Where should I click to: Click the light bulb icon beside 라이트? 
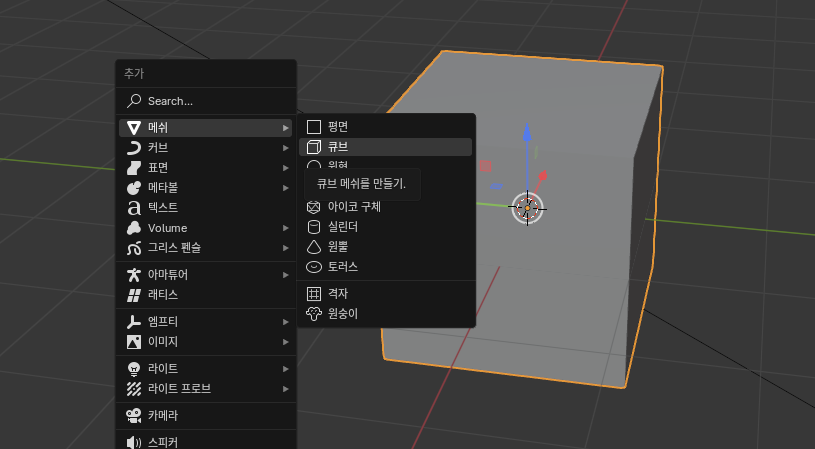click(134, 369)
